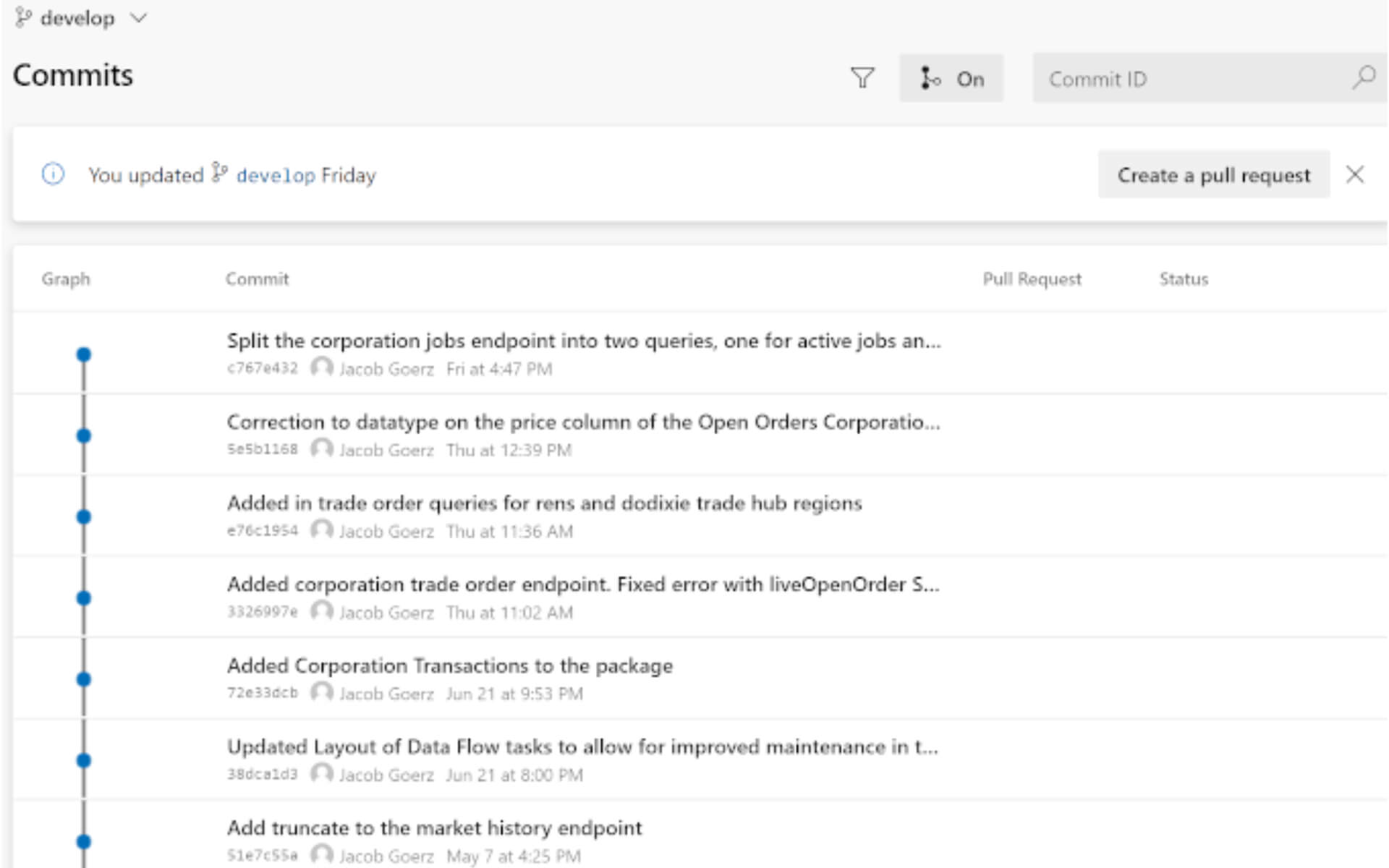The width and height of the screenshot is (1389, 868).
Task: Dismiss the You updated develop notification
Action: [x=1355, y=174]
